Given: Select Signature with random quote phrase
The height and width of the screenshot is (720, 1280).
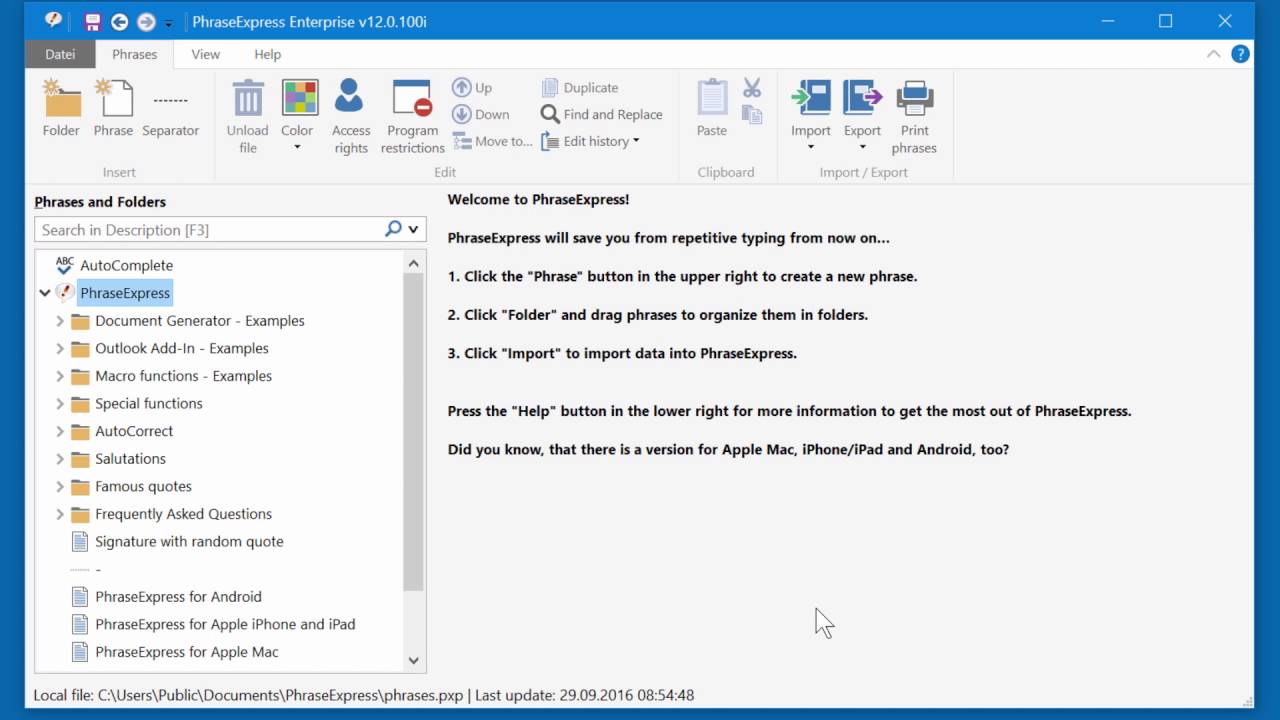Looking at the screenshot, I should [189, 541].
